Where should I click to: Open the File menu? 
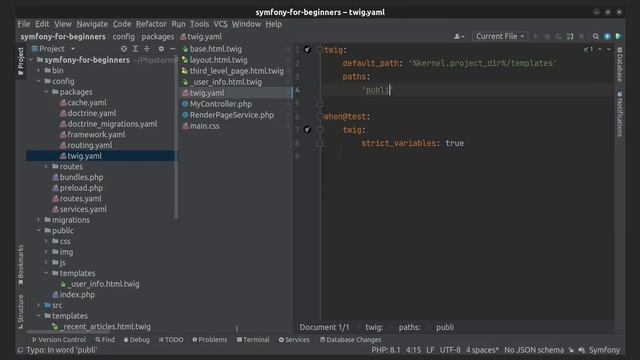pyautogui.click(x=24, y=24)
